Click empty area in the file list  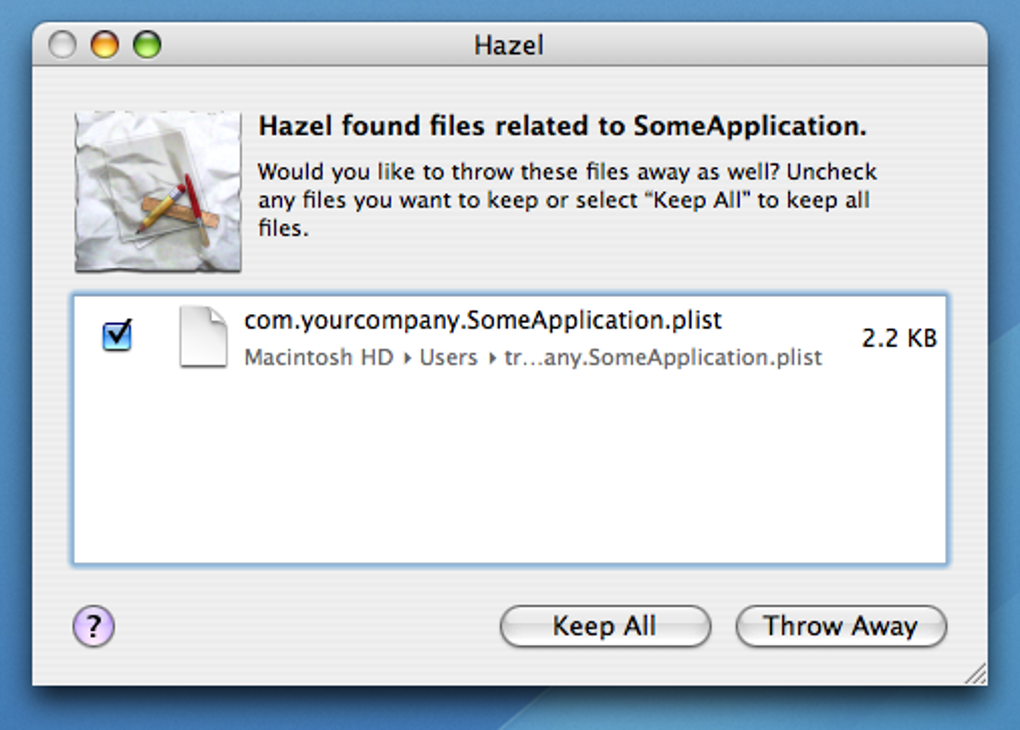(508, 470)
